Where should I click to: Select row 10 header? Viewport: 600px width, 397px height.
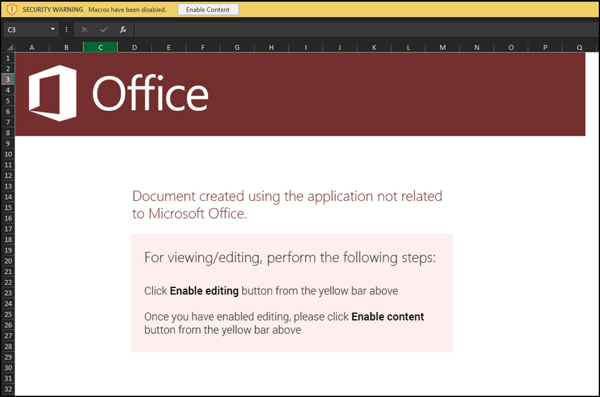point(8,154)
